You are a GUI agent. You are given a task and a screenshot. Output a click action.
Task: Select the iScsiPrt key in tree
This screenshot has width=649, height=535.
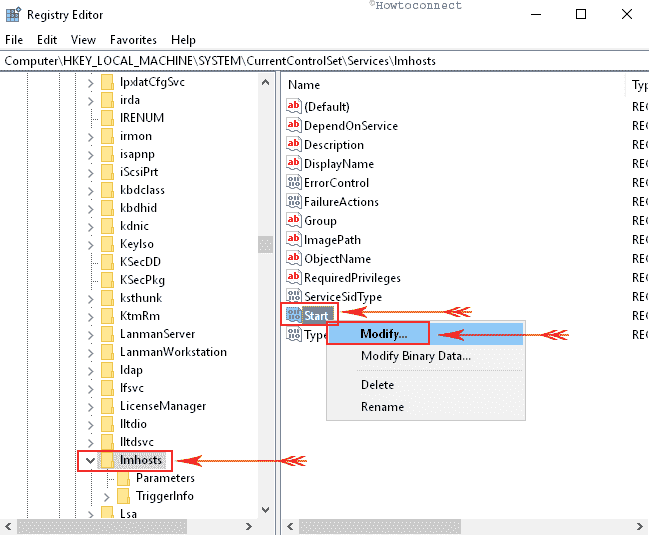click(139, 172)
